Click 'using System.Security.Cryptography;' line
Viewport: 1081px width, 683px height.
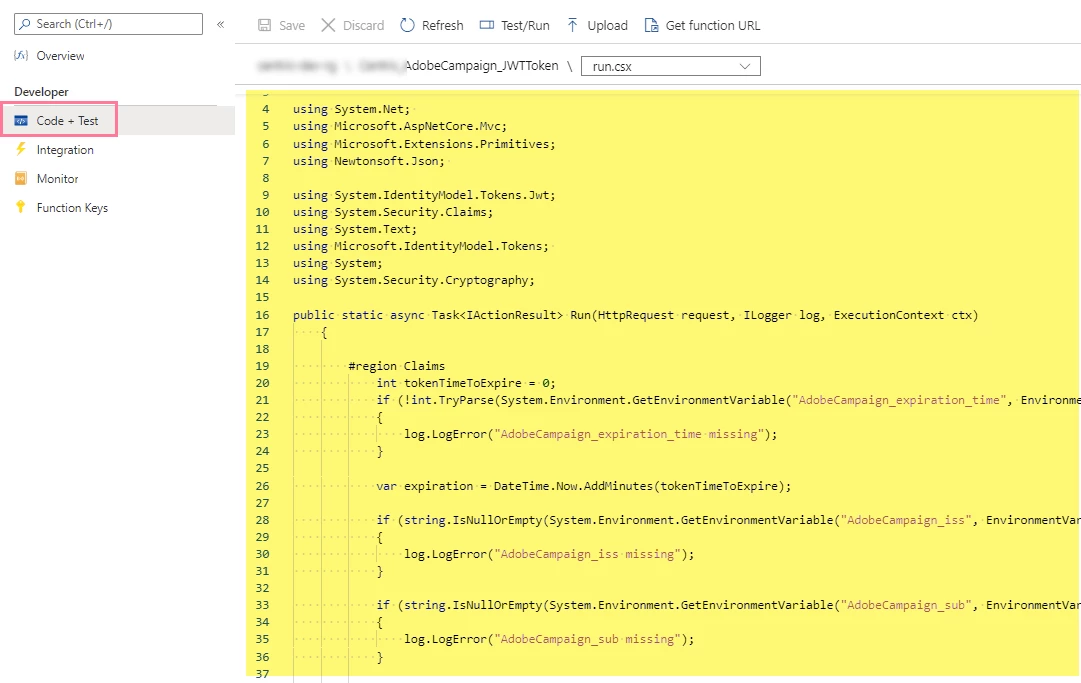(x=414, y=280)
